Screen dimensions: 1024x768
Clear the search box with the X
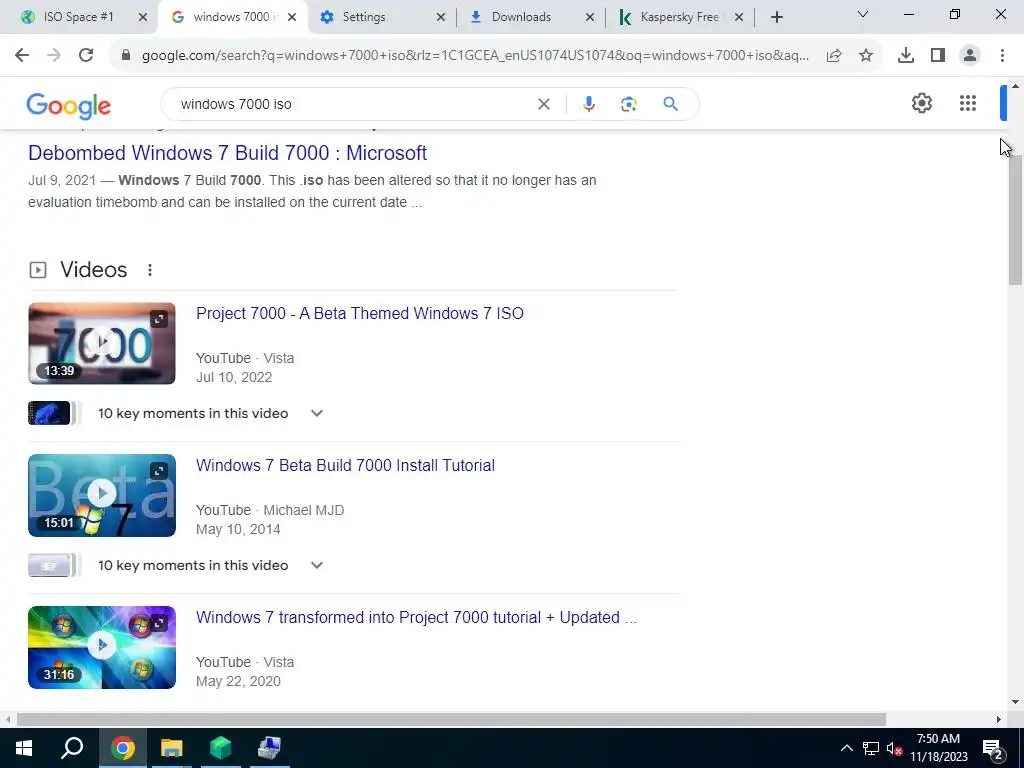click(543, 104)
